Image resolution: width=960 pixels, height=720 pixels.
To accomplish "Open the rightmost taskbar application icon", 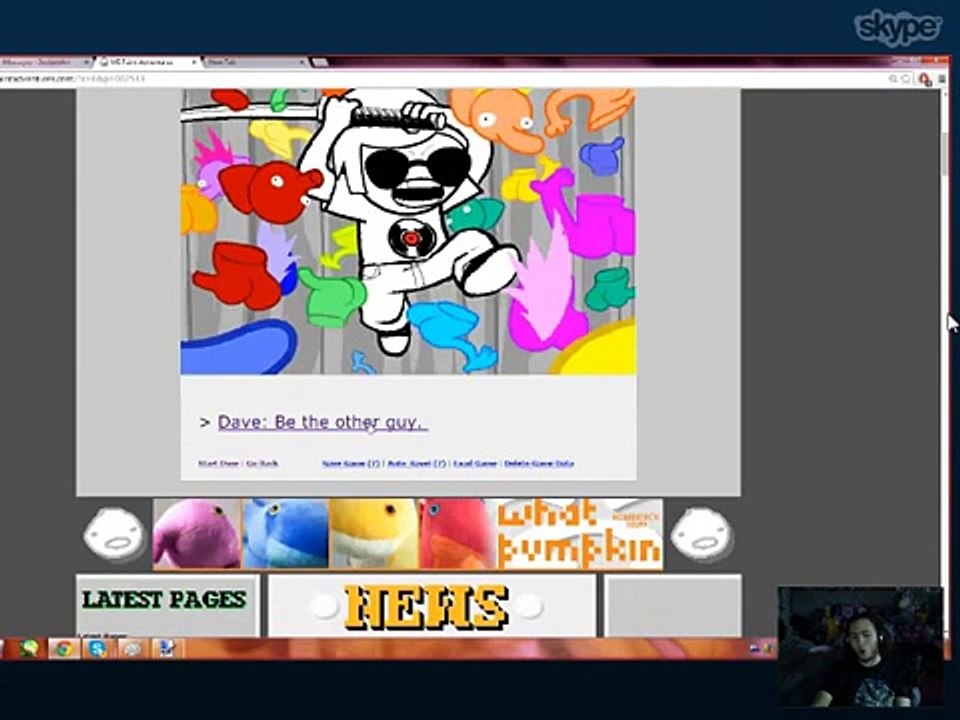I will (x=167, y=648).
